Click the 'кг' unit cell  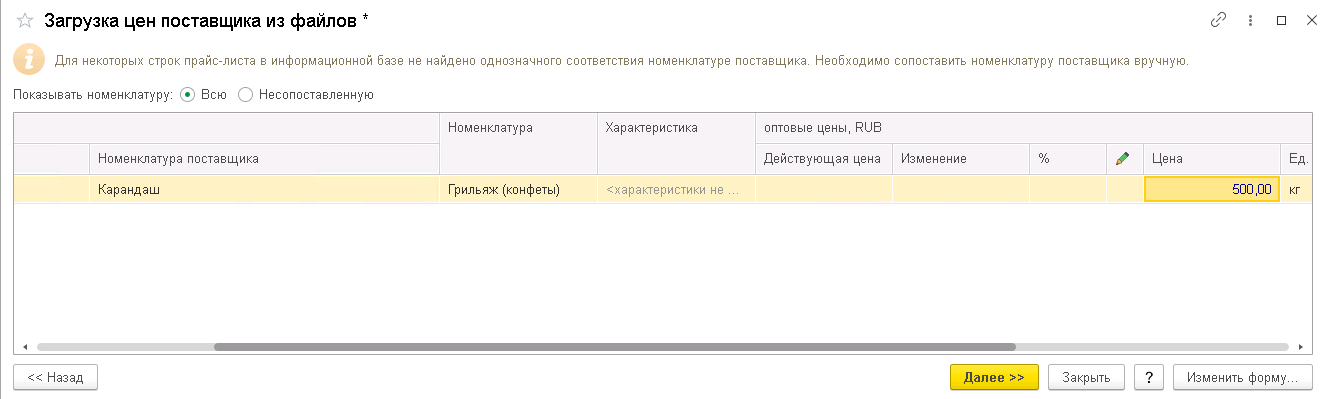coord(1296,189)
